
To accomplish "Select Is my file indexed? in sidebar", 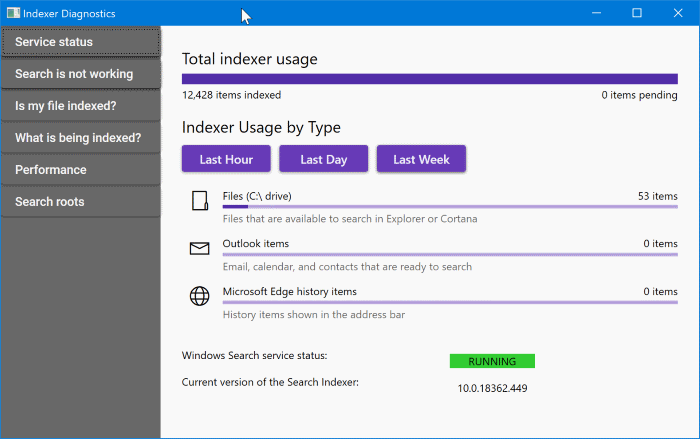I will pos(80,106).
